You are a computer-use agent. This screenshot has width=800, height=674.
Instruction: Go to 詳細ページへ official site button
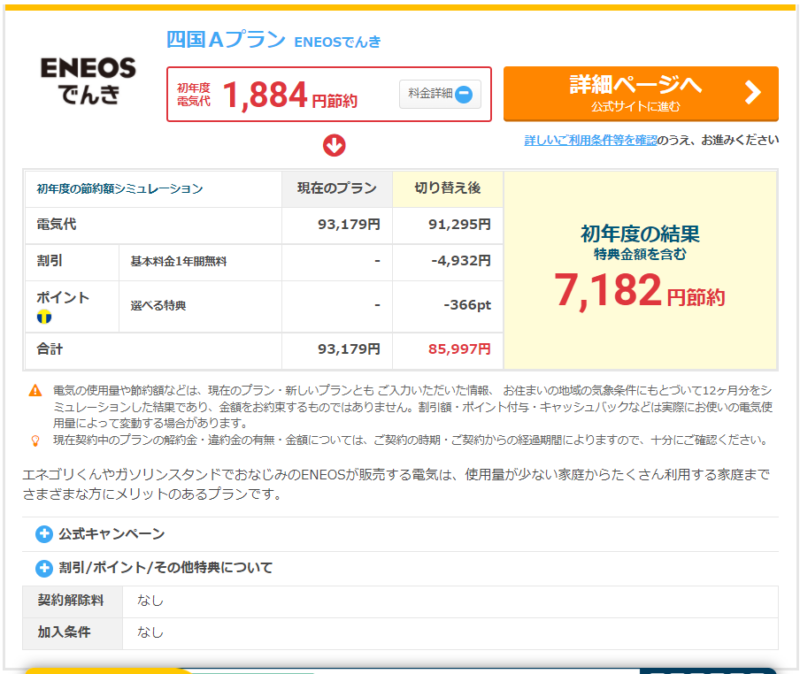point(641,94)
